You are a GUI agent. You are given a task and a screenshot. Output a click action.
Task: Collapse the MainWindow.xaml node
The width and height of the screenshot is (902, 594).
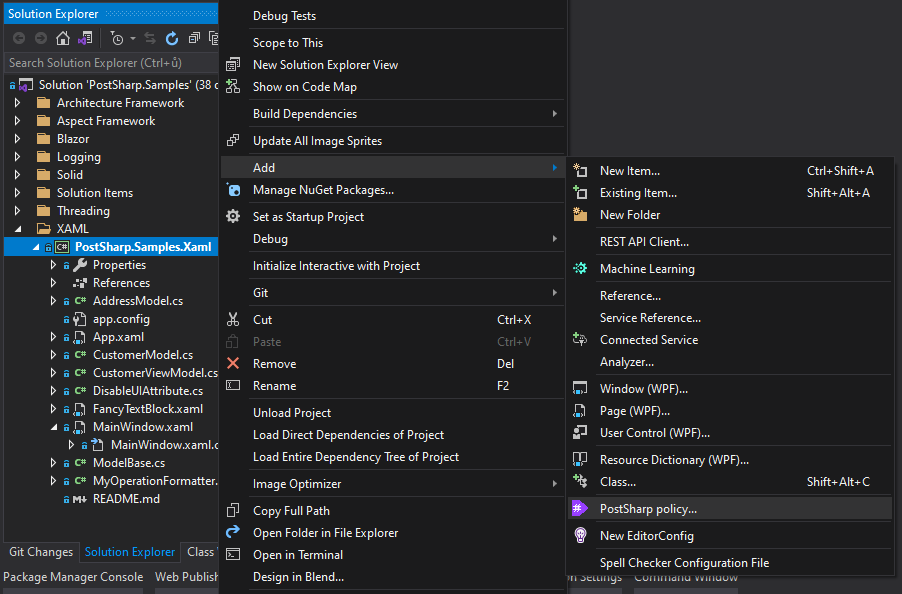point(53,427)
